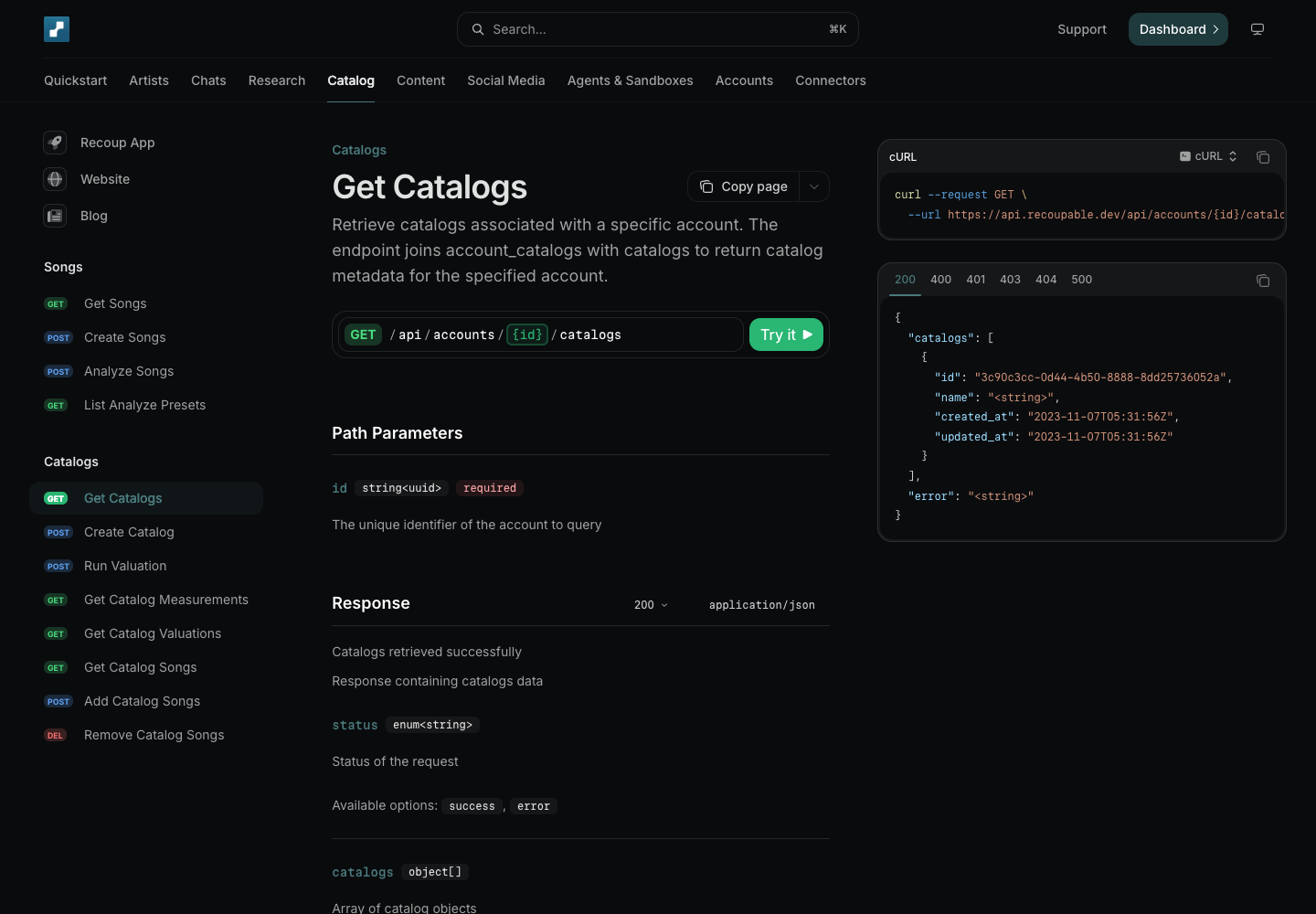Open the Agents & Sandboxes tab
The image size is (1316, 914).
tap(631, 80)
